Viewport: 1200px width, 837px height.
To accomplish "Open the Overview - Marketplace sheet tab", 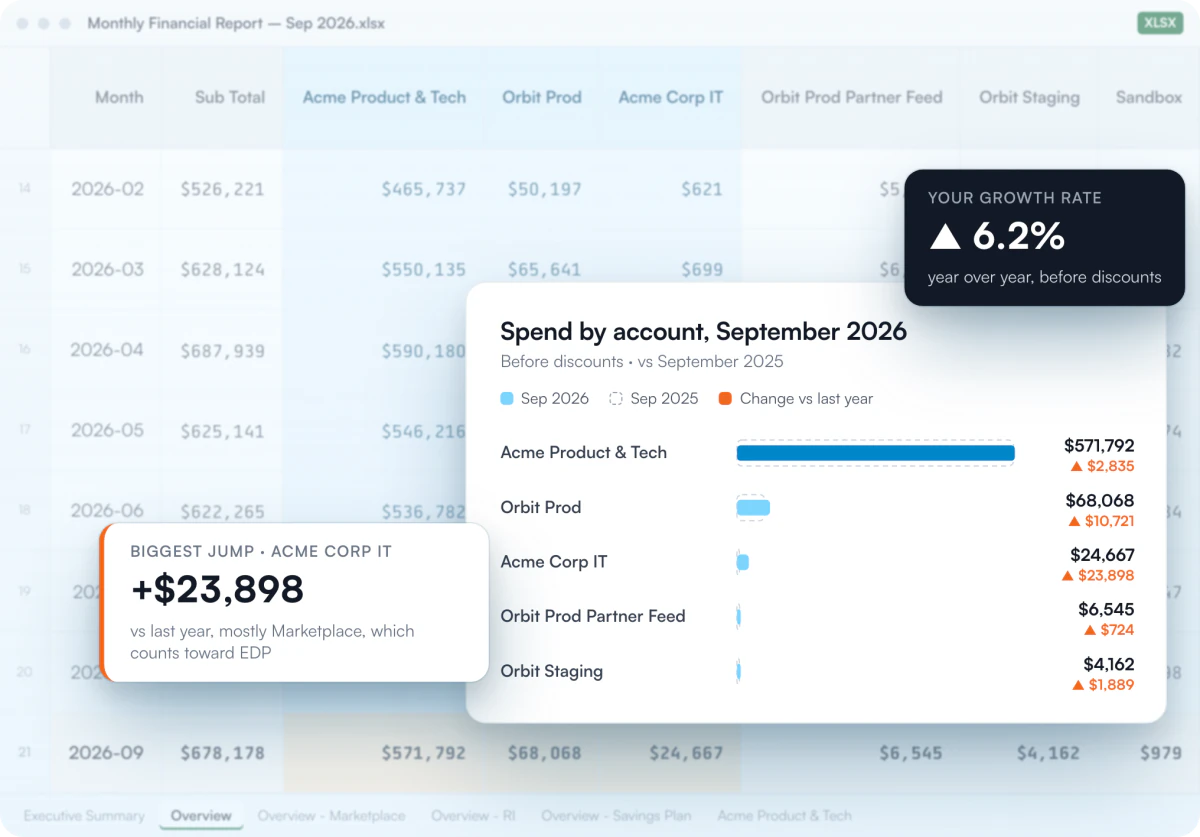I will 331,816.
